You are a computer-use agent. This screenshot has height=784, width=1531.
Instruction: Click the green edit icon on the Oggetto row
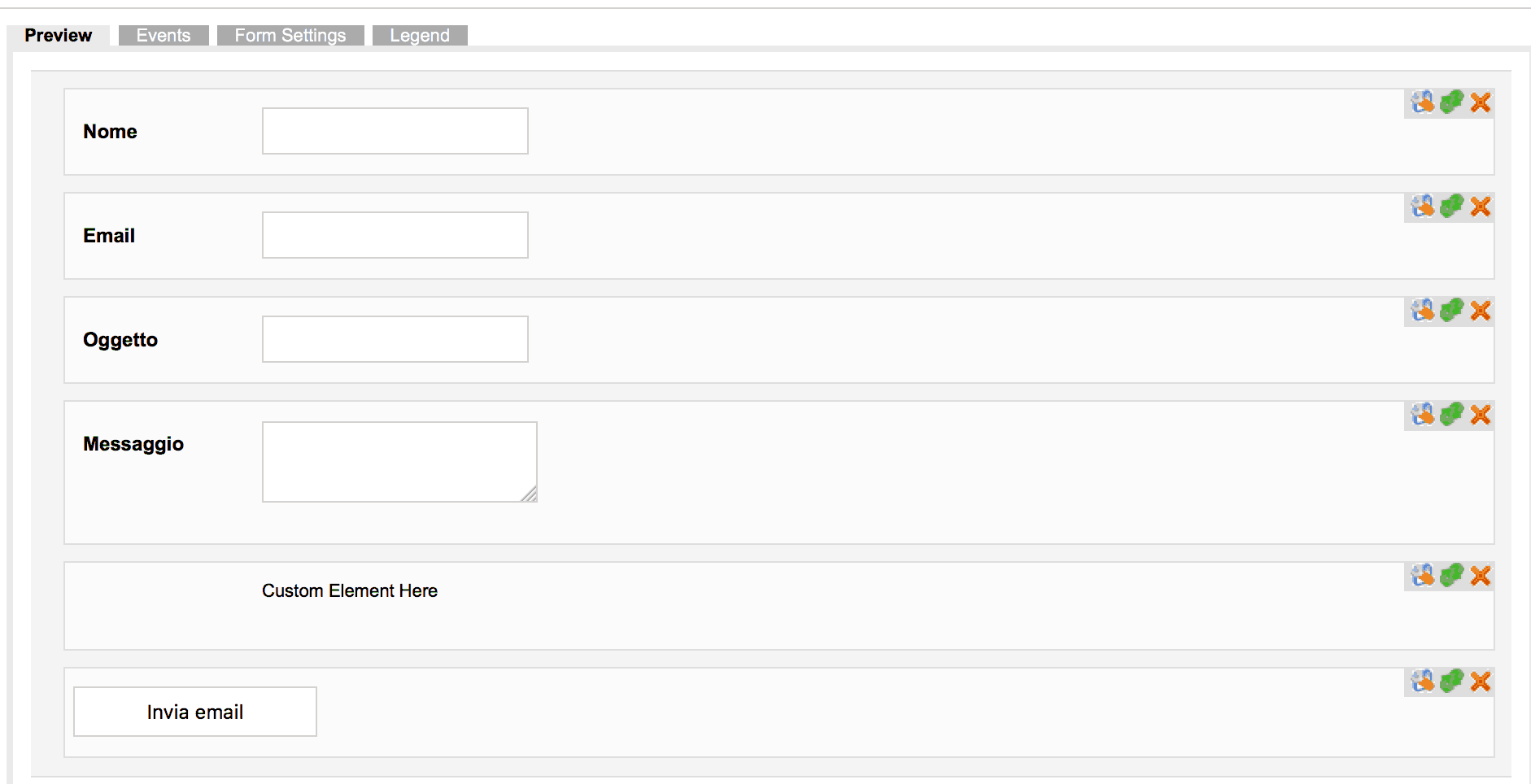[1452, 311]
